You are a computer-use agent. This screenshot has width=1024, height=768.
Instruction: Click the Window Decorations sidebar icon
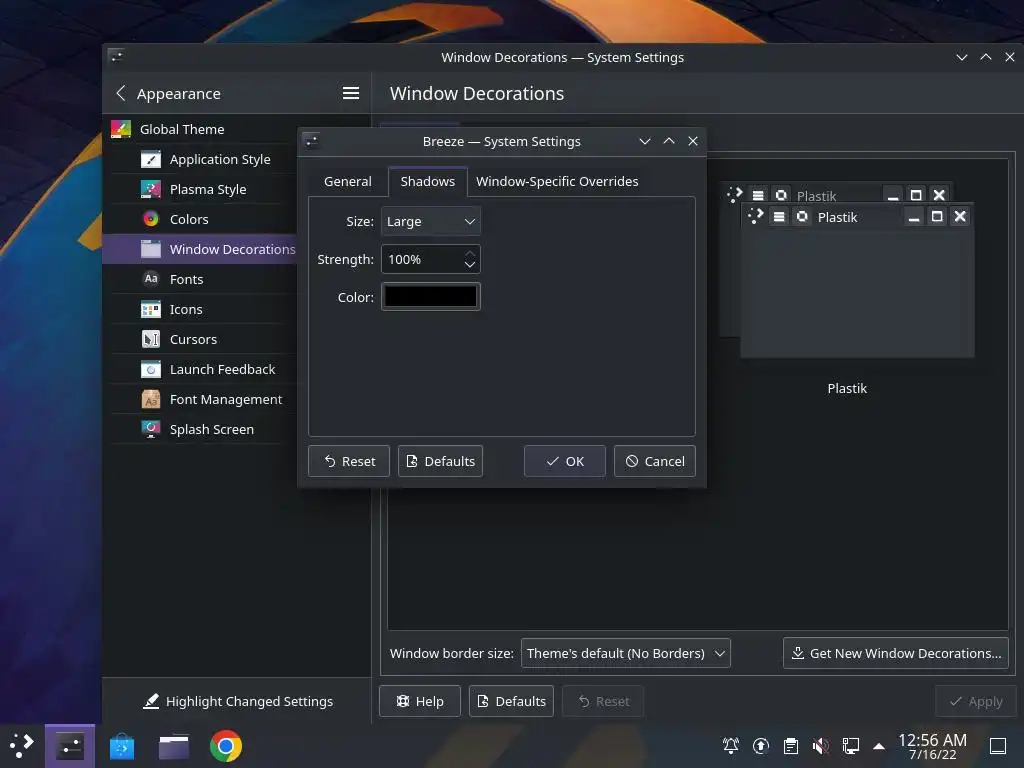151,249
